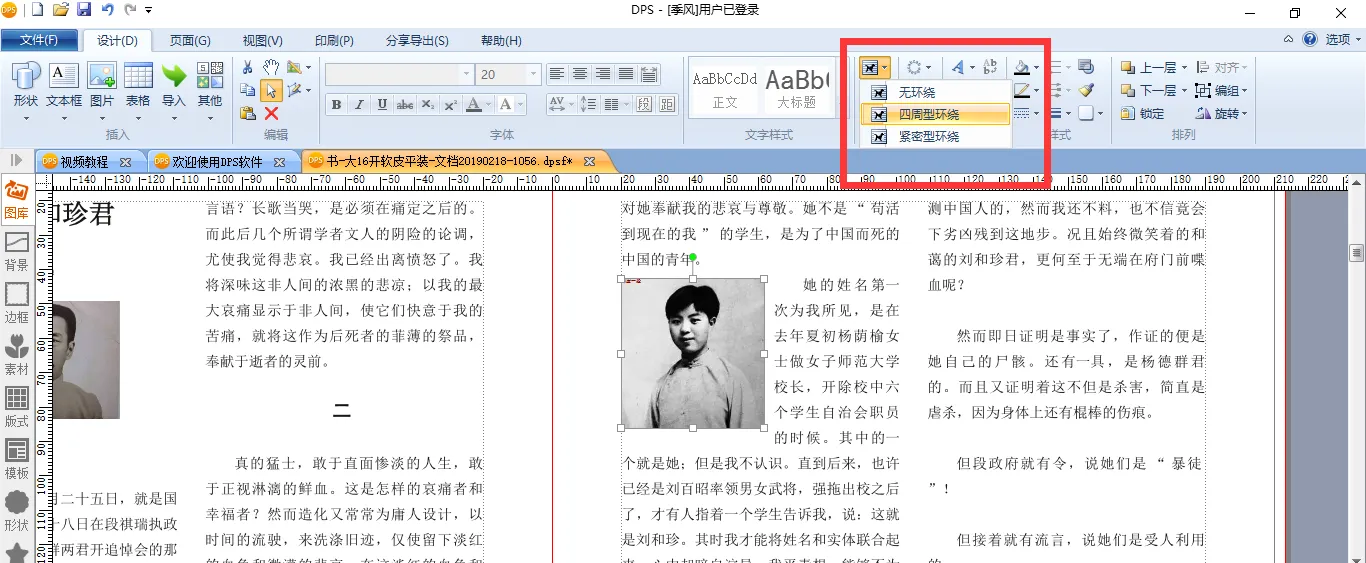Toggle italic text formatting
Viewport: 1366px width, 563px height.
[359, 105]
